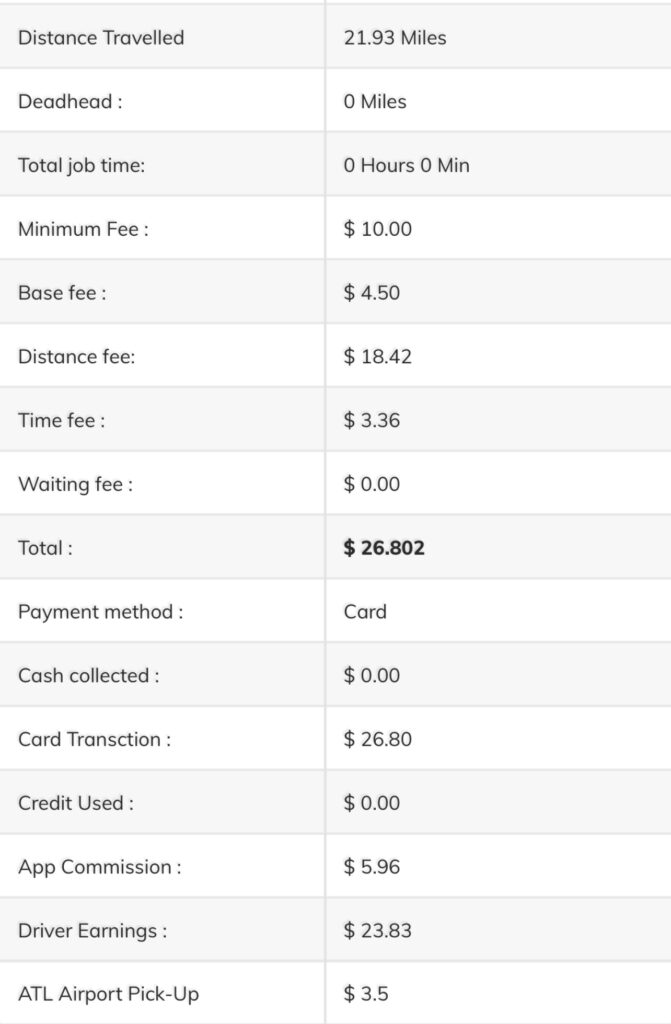Select the Time fee $ 3.36 value
671x1024 pixels.
(372, 420)
